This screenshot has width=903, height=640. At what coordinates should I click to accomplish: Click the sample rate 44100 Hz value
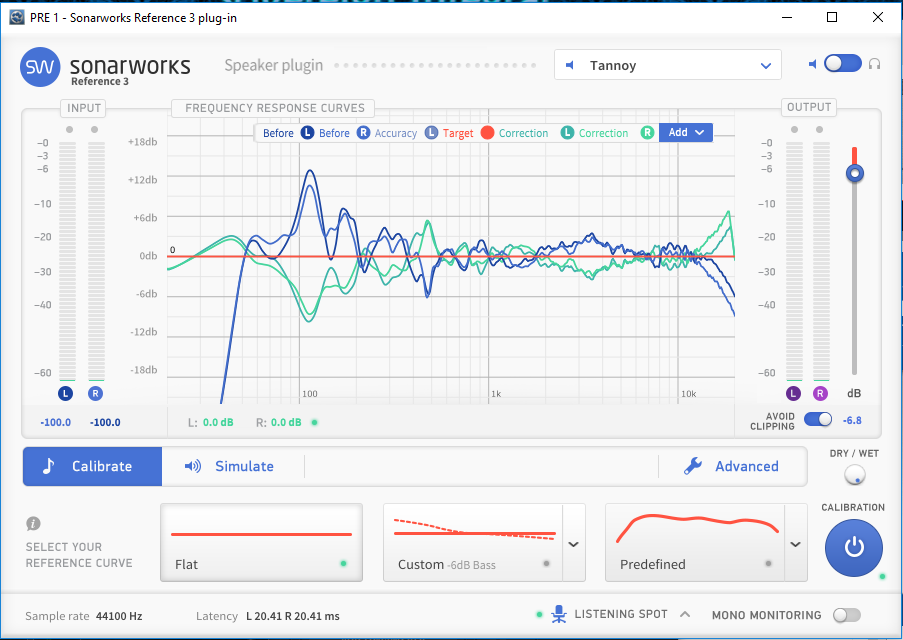tap(119, 616)
